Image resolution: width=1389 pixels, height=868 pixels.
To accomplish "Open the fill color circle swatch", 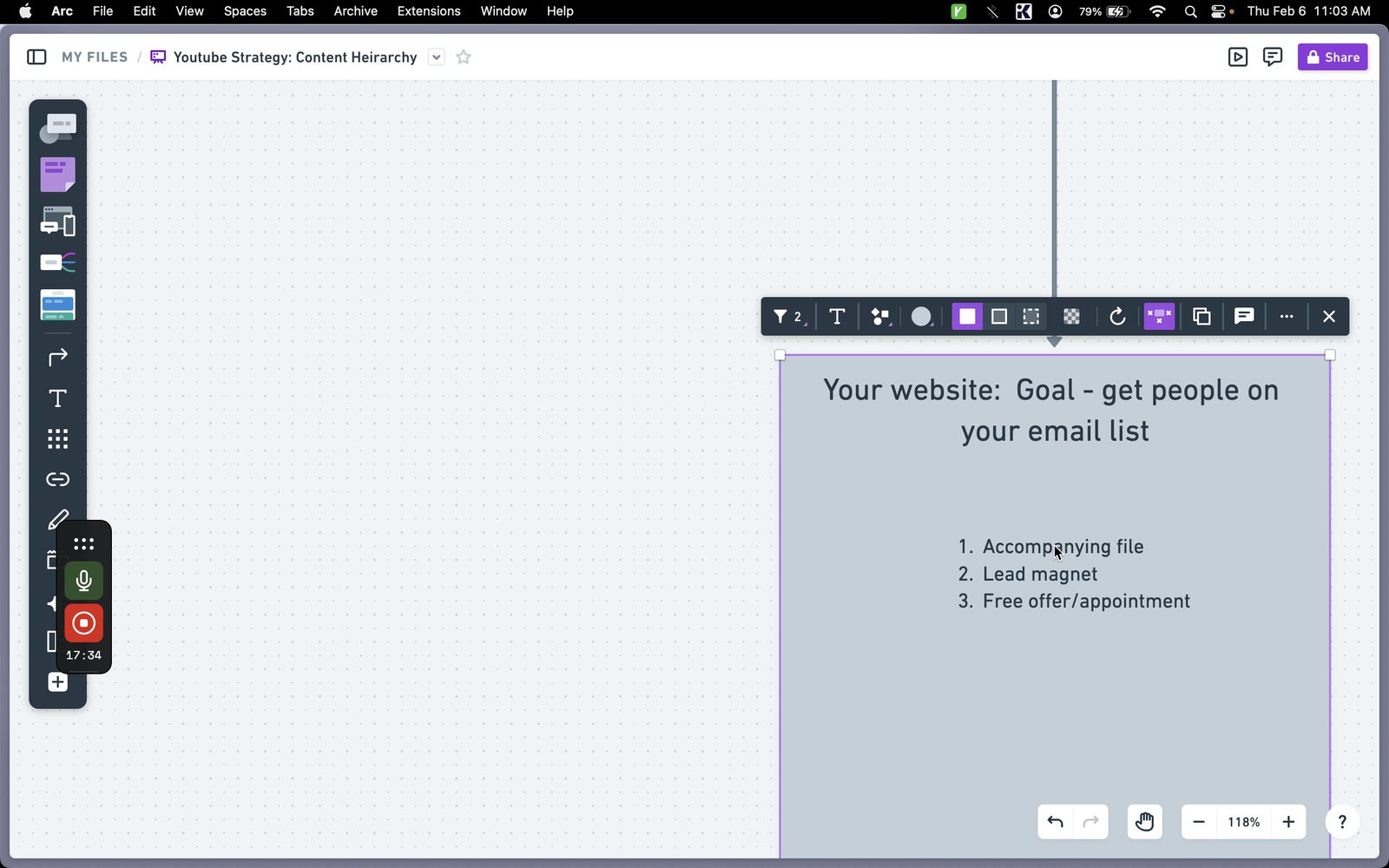I will pyautogui.click(x=921, y=317).
